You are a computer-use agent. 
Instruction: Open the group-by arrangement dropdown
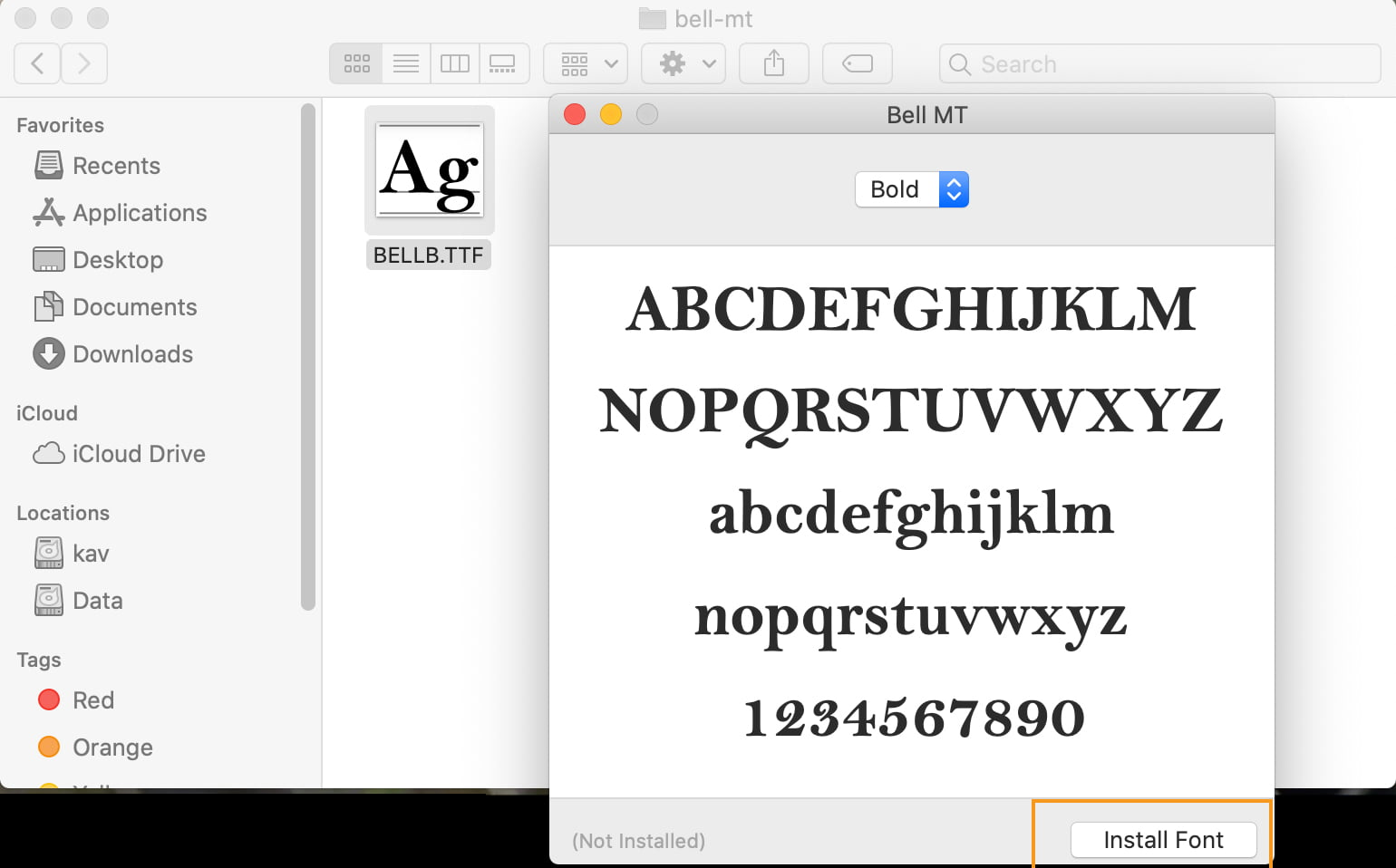586,63
